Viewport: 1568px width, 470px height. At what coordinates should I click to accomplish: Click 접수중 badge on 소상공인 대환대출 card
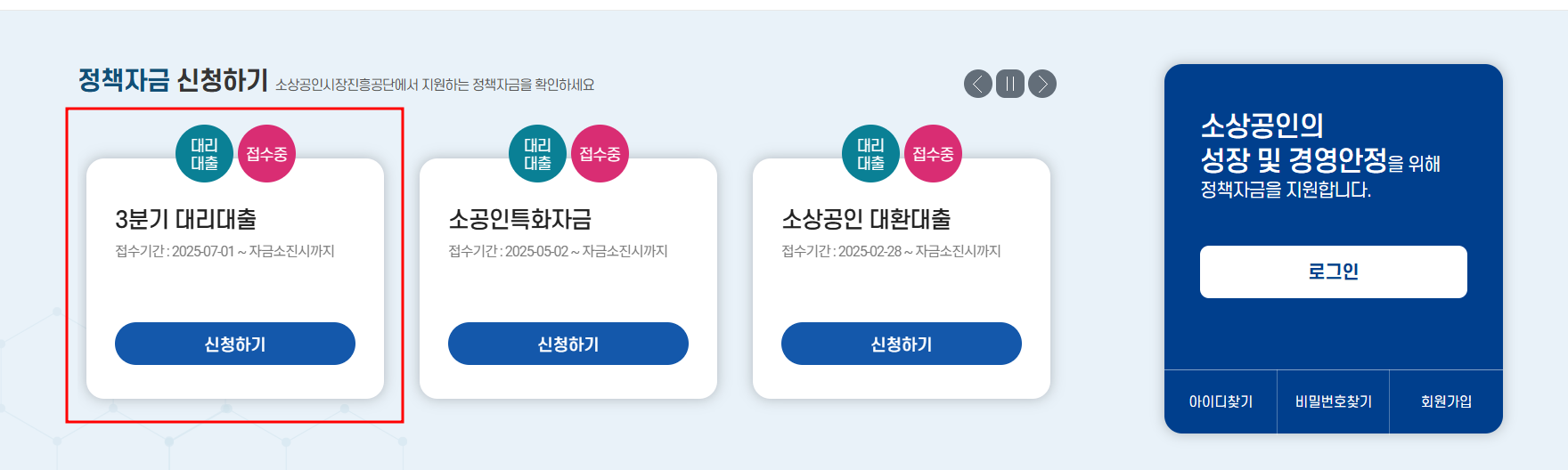(x=933, y=154)
